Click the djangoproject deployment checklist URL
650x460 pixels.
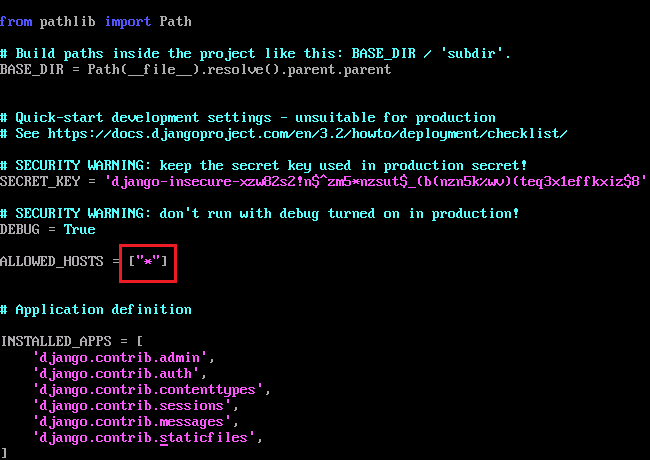[307, 133]
